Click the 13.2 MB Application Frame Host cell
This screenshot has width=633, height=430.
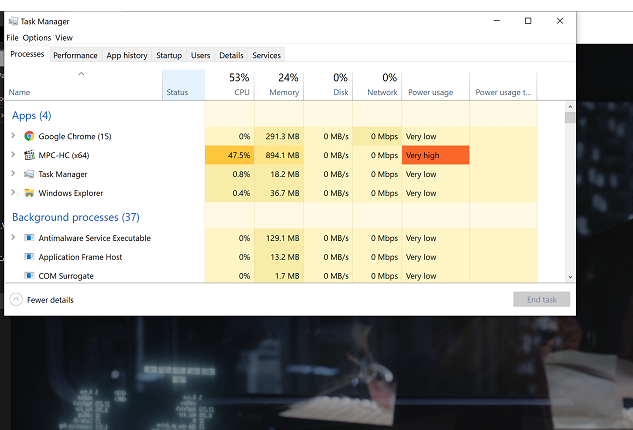[279, 257]
